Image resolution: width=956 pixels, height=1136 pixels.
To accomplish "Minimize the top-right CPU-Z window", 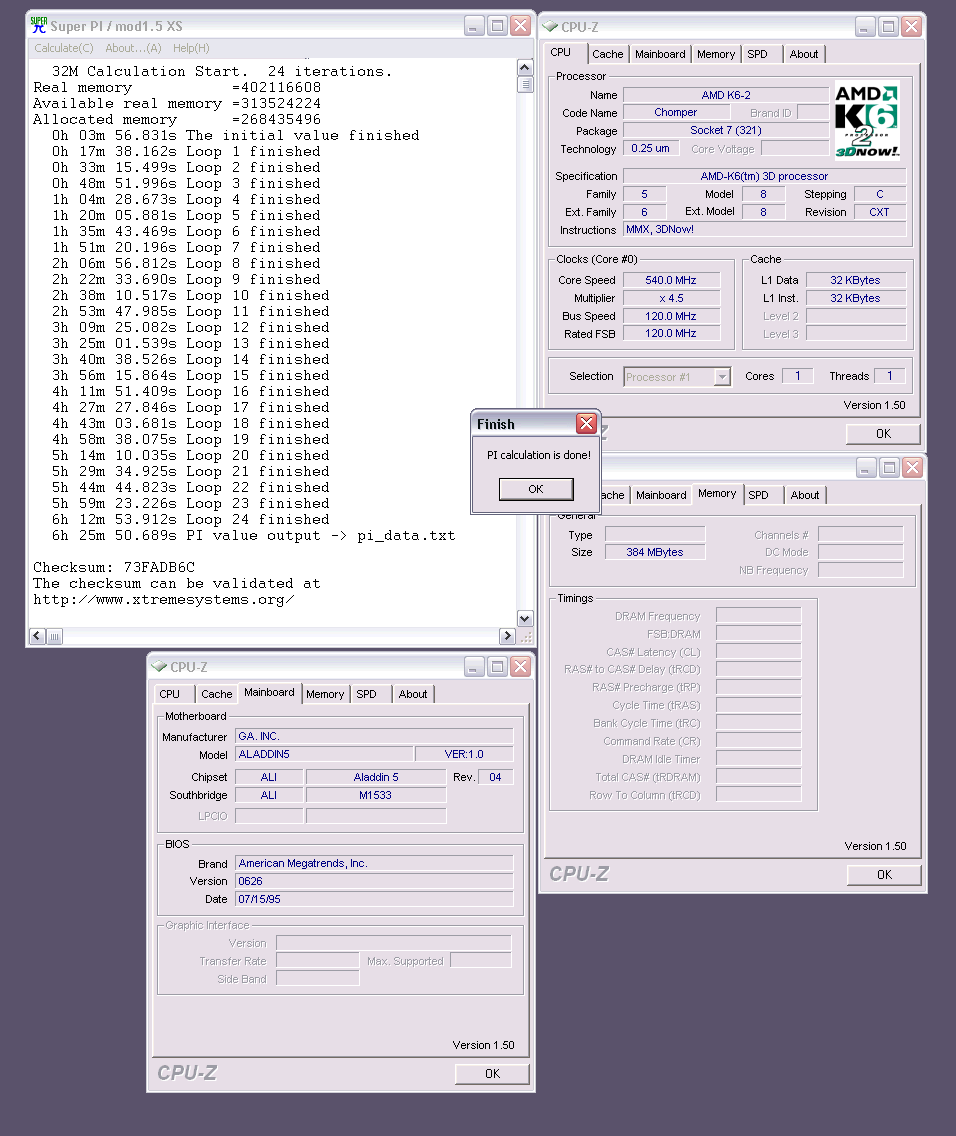I will pyautogui.click(x=865, y=27).
